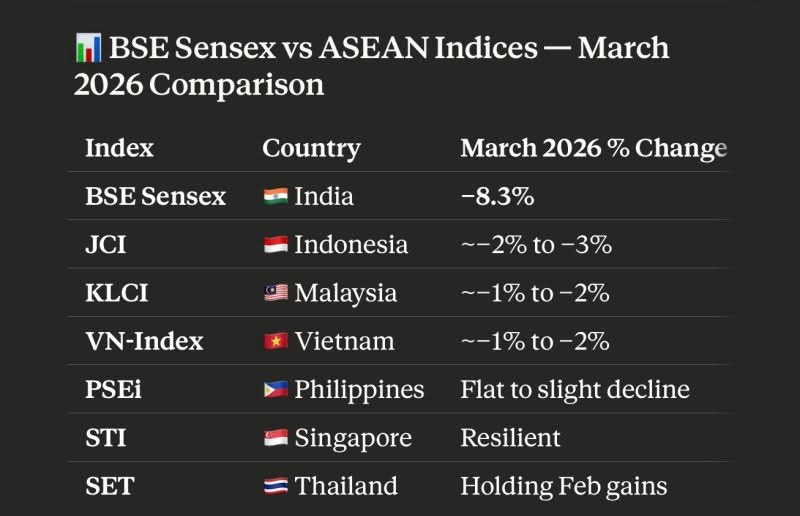Click the March 2026 % Change header
This screenshot has height=516, width=800.
pyautogui.click(x=593, y=149)
